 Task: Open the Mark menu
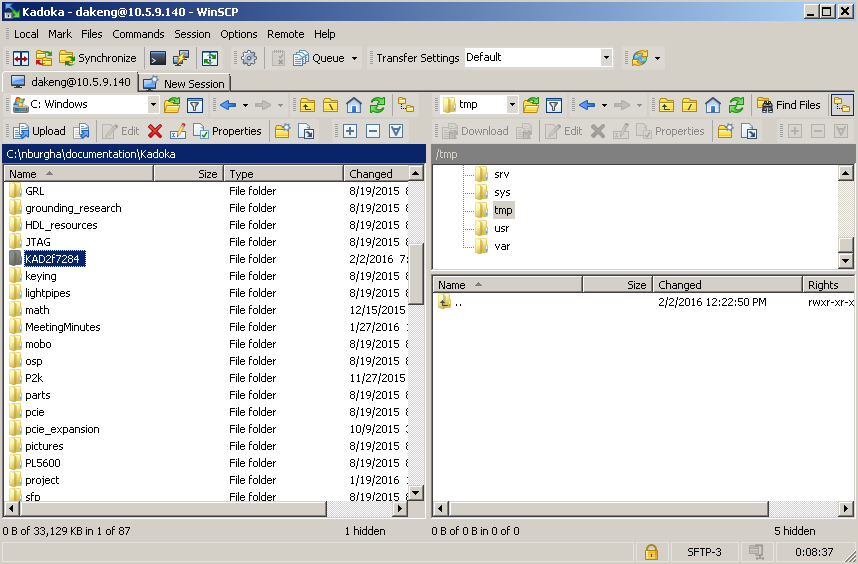(60, 34)
